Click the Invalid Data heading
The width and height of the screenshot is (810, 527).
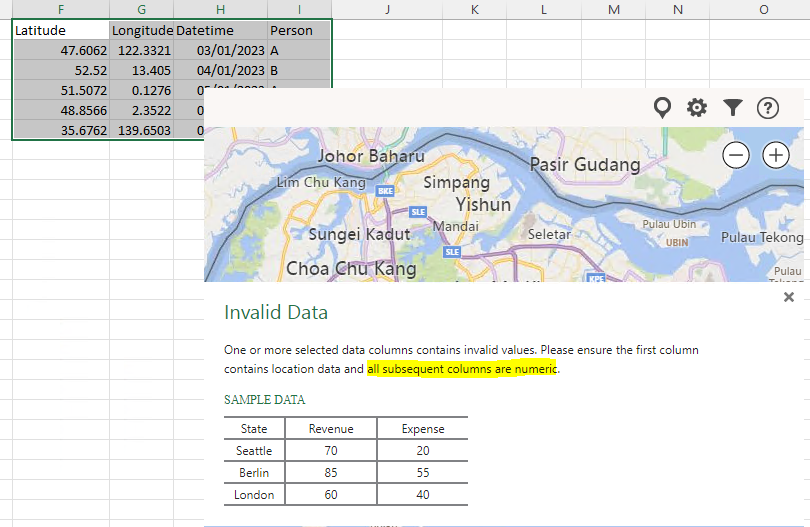[276, 313]
